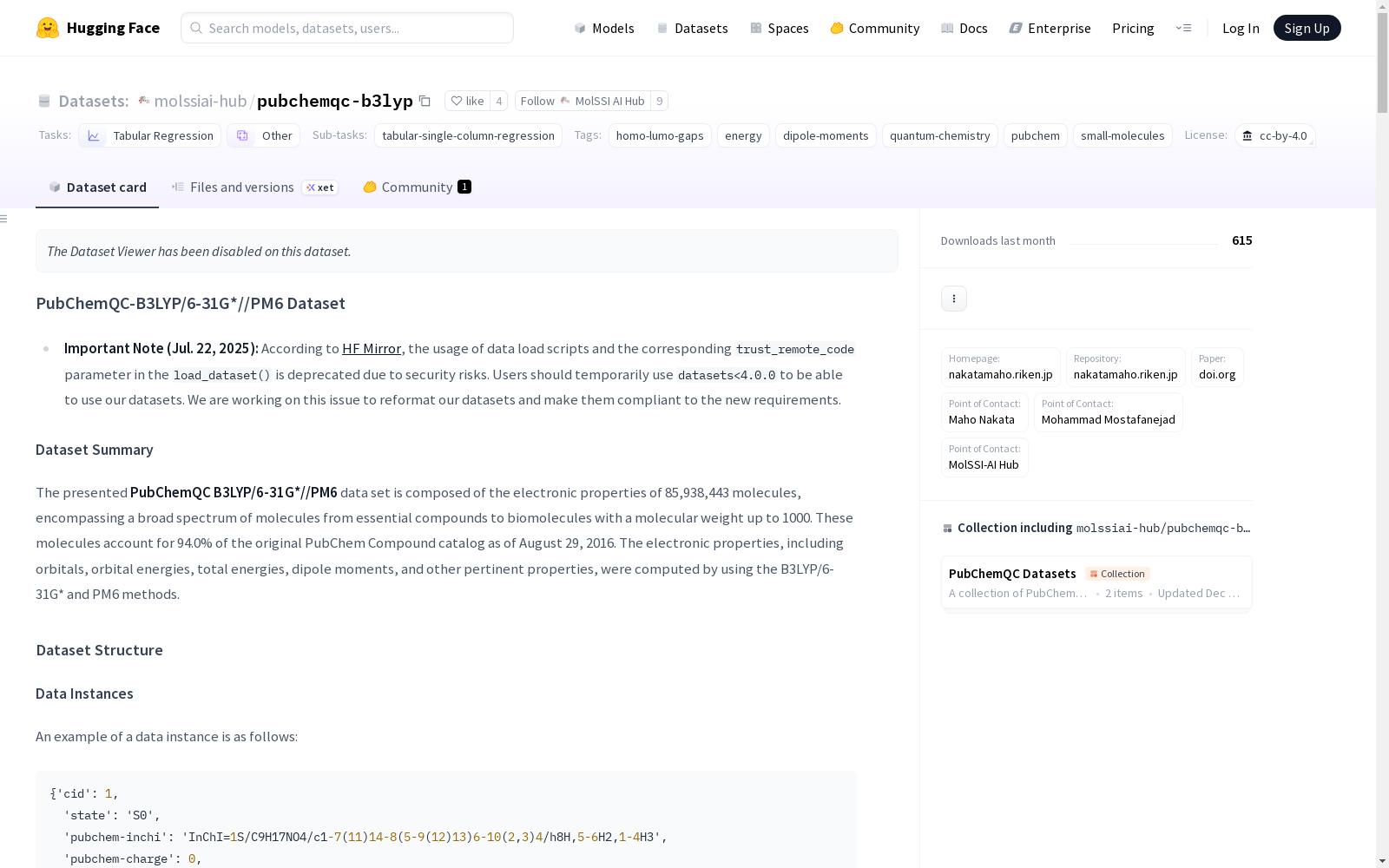Filter by the energy tag

[743, 135]
